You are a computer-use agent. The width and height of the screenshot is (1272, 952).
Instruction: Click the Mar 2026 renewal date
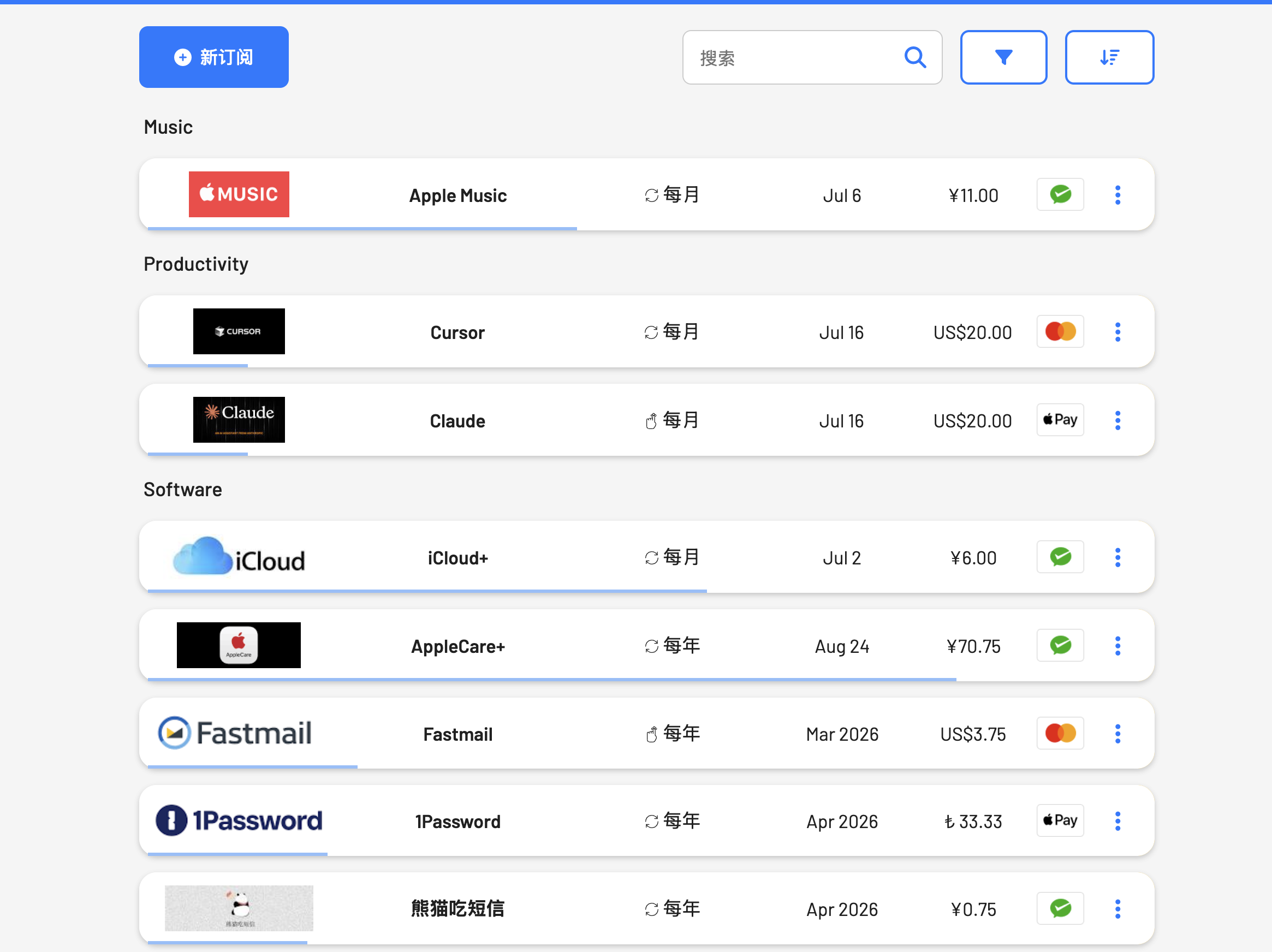[842, 734]
